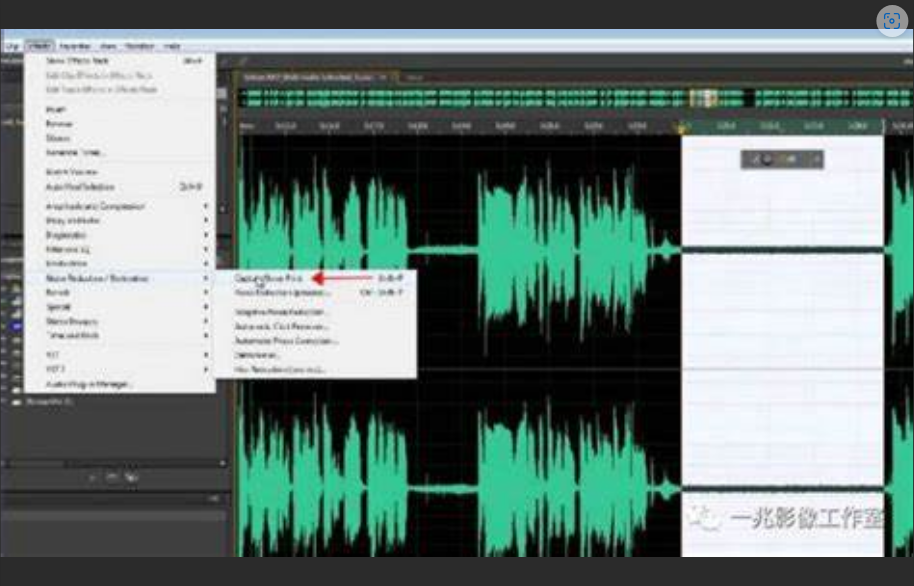Toggle the loop playback button in the Files panel
The height and width of the screenshot is (586, 914).
[113, 477]
